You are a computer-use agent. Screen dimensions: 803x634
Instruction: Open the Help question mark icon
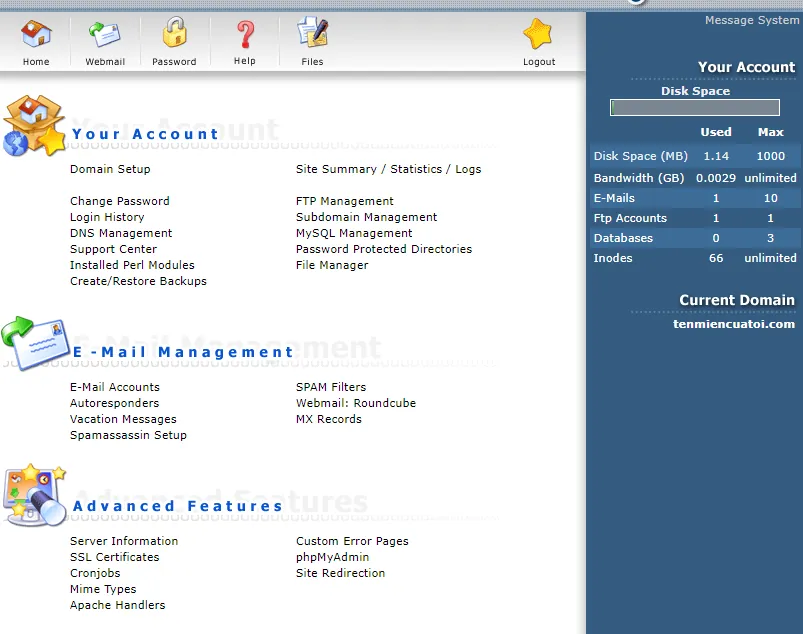click(245, 36)
